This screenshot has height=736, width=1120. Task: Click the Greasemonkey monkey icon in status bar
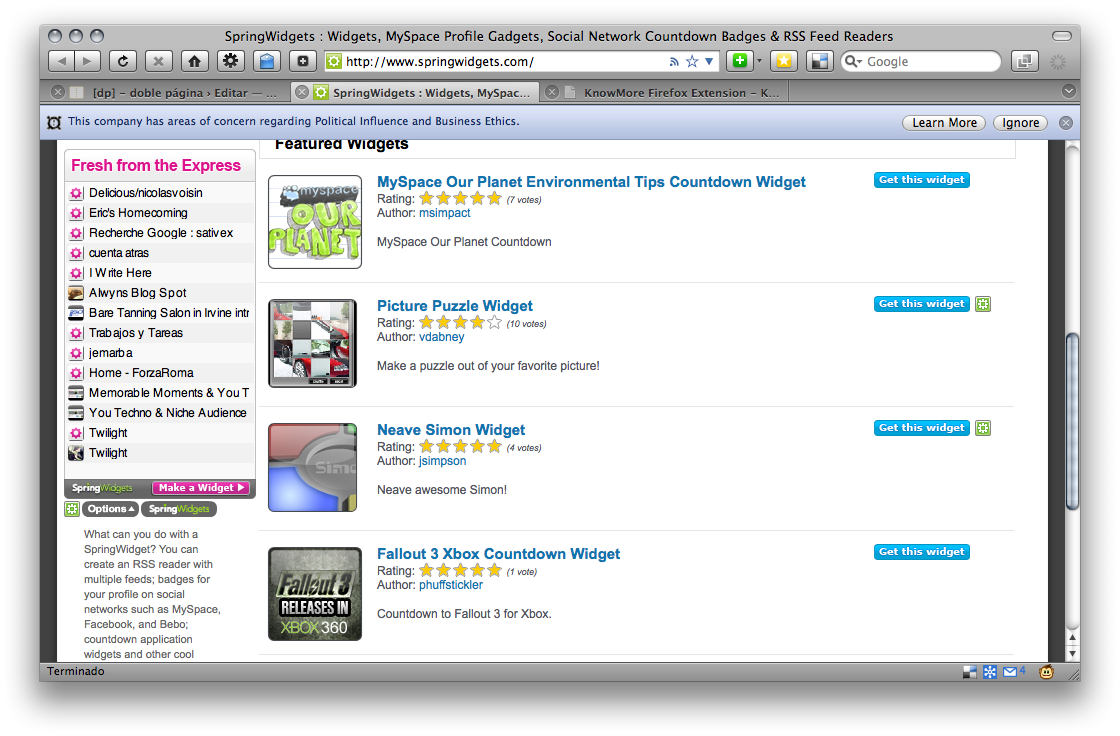(1047, 672)
